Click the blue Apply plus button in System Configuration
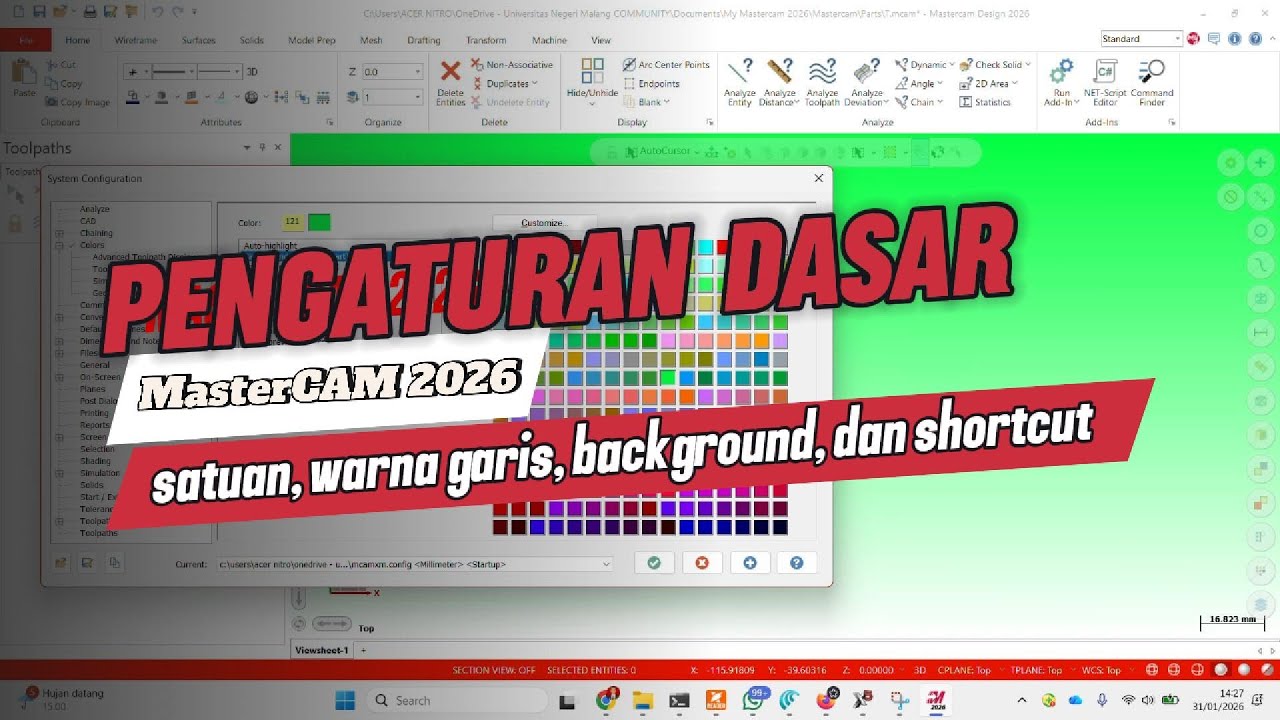This screenshot has width=1280, height=720. [x=750, y=563]
